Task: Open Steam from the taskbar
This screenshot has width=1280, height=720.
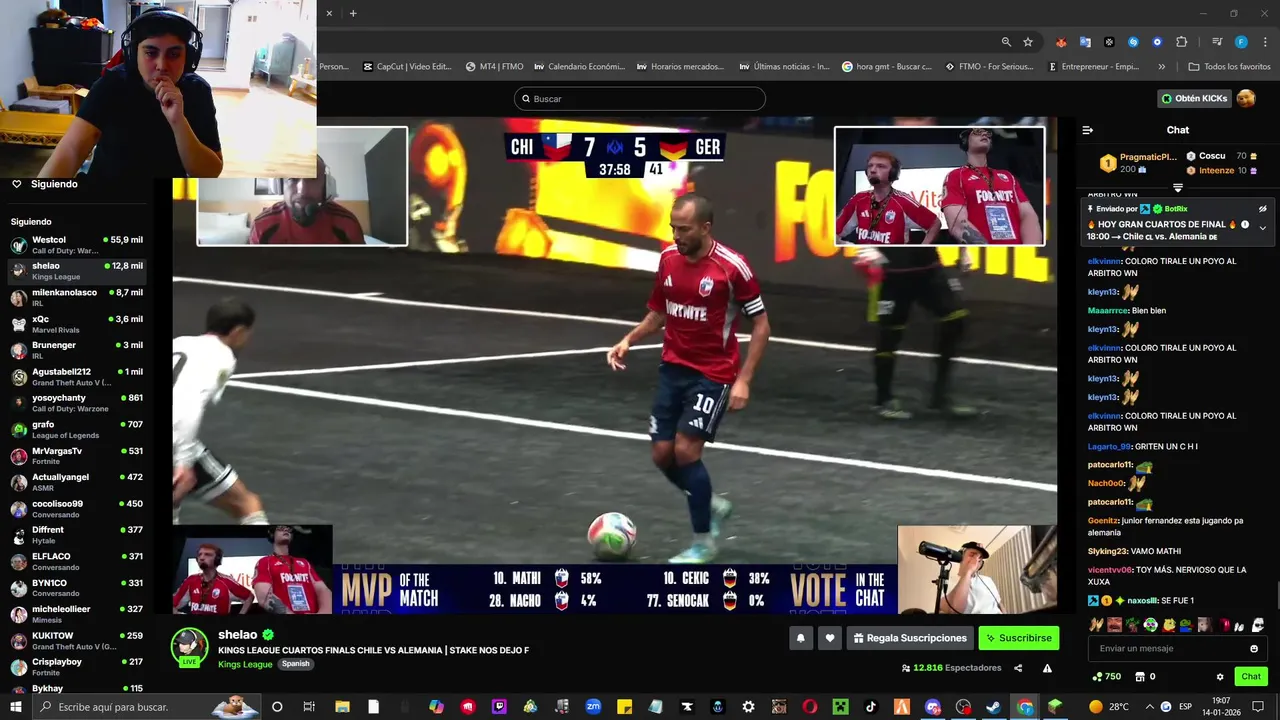Action: [994, 707]
